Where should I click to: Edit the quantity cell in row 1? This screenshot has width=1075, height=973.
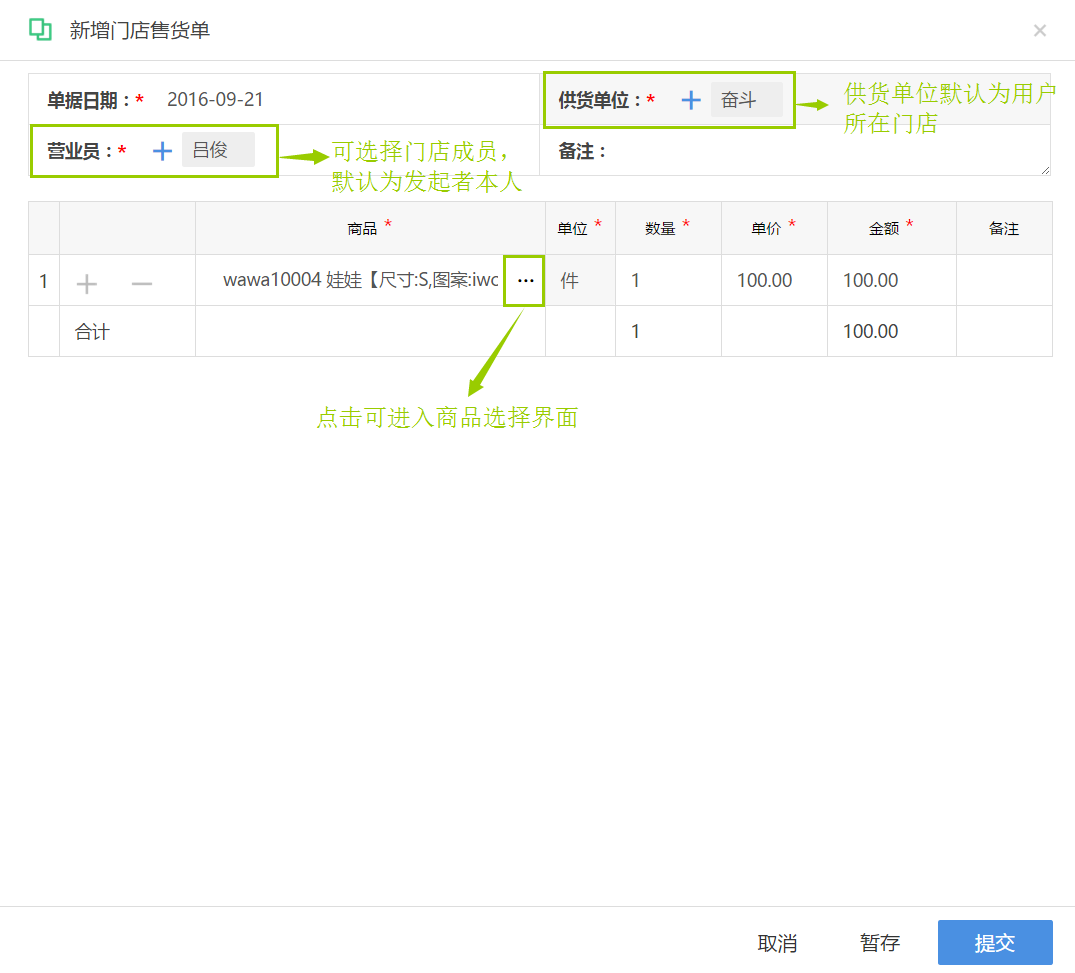point(668,280)
